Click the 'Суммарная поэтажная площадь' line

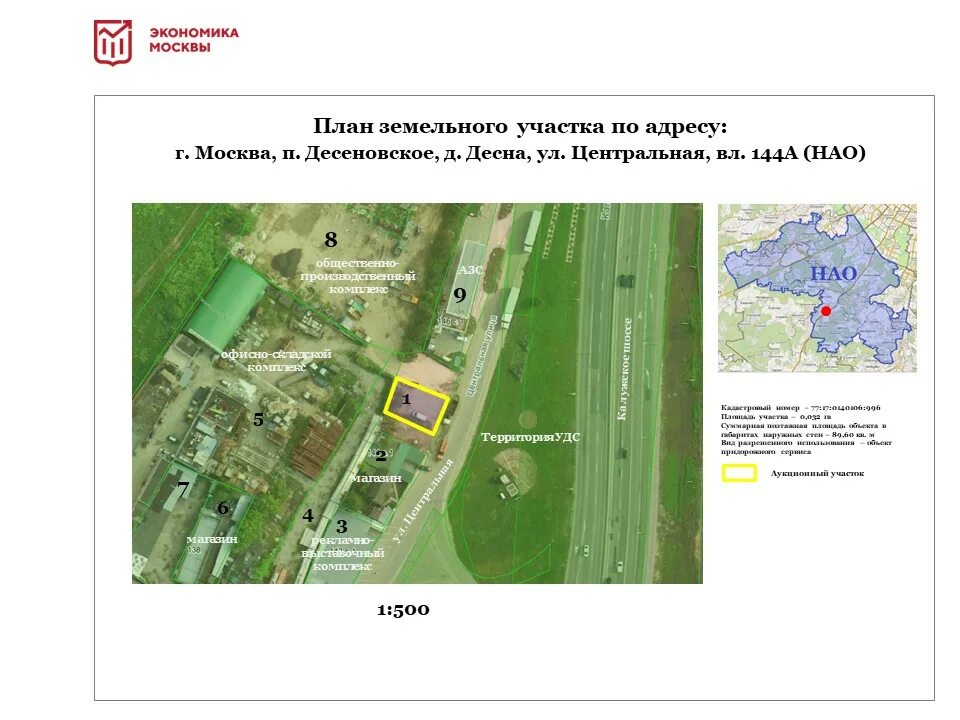tap(804, 430)
